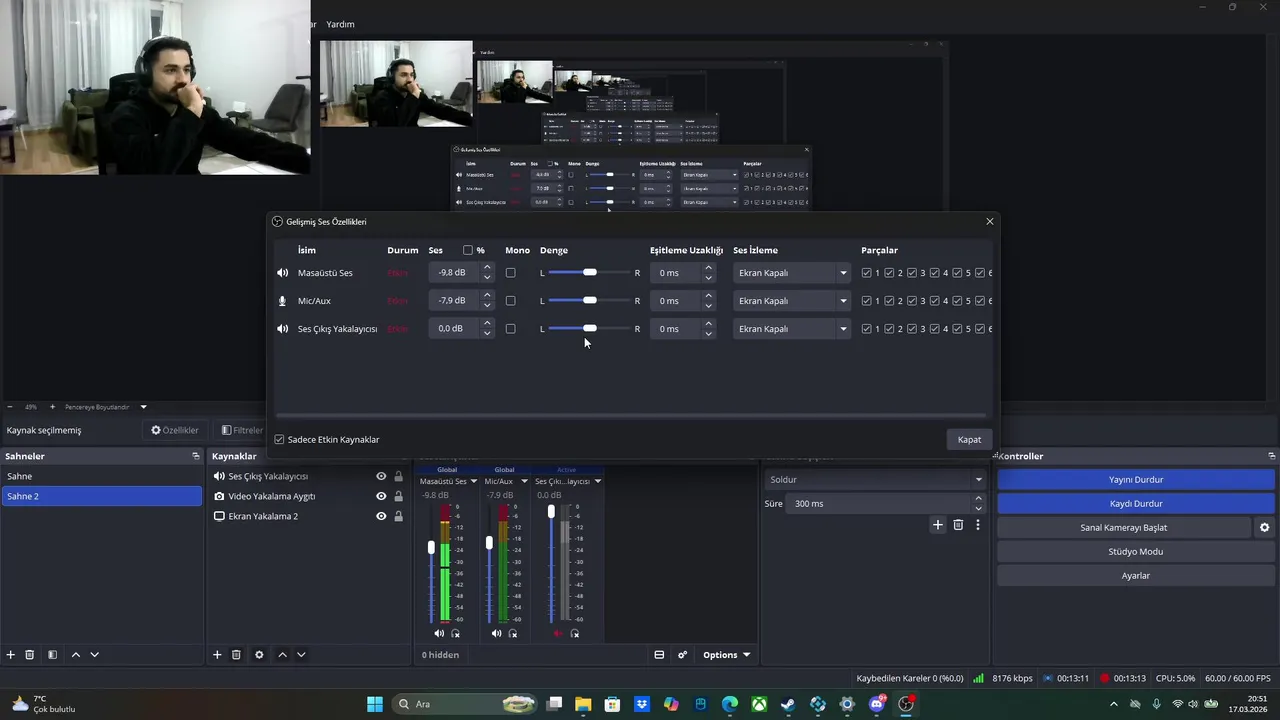Open Yardım menu
1280x720 pixels.
pos(341,24)
